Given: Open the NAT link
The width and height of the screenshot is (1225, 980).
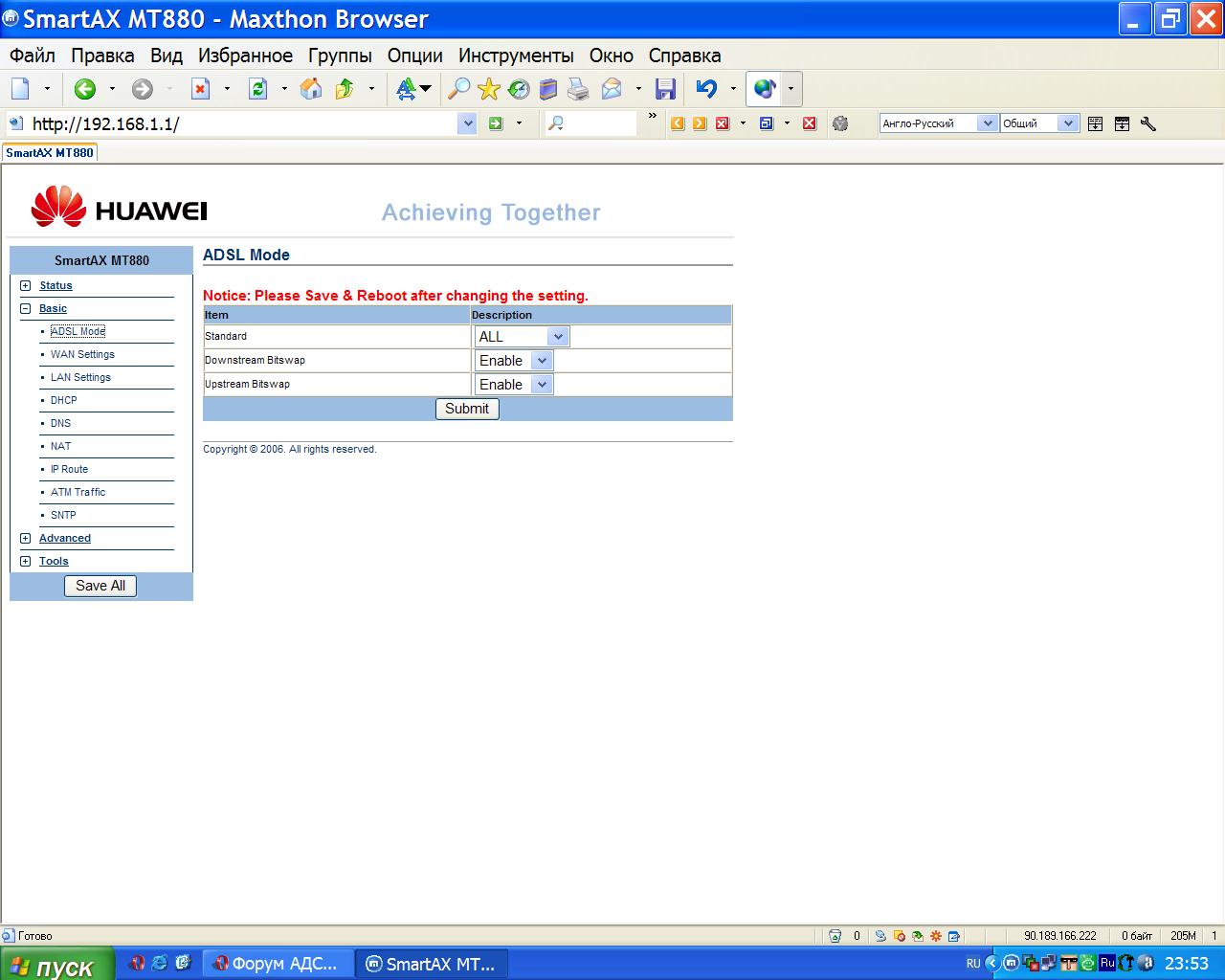Looking at the screenshot, I should 60,446.
